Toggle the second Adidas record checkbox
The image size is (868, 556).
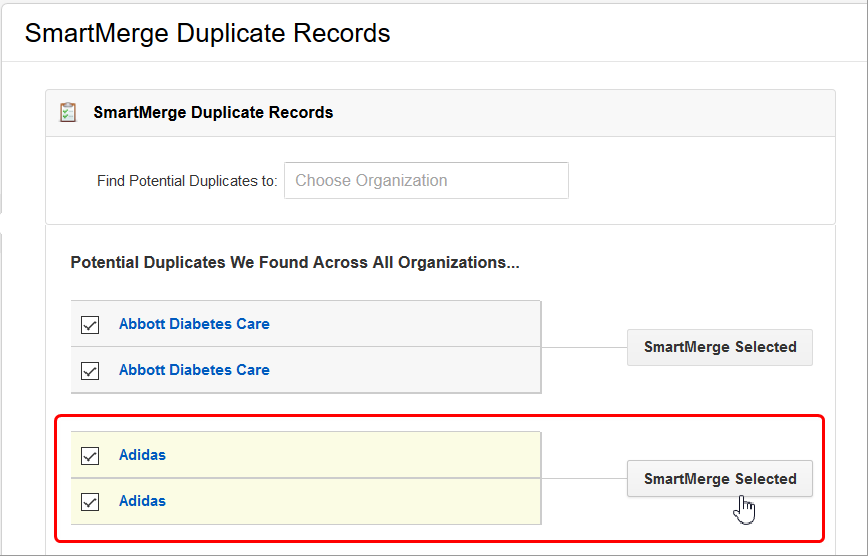click(90, 502)
